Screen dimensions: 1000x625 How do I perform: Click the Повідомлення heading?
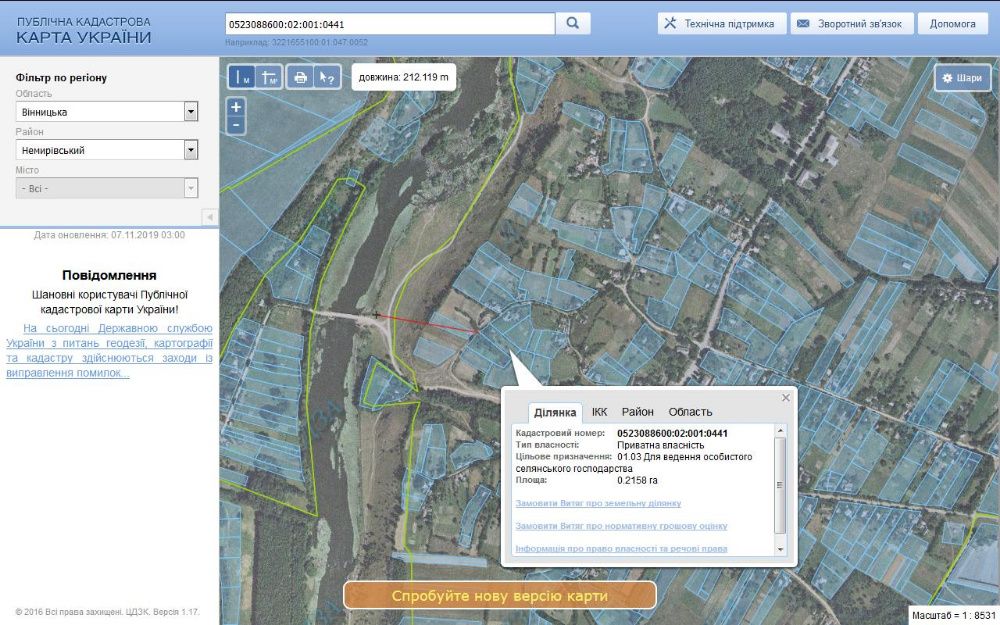tap(109, 276)
